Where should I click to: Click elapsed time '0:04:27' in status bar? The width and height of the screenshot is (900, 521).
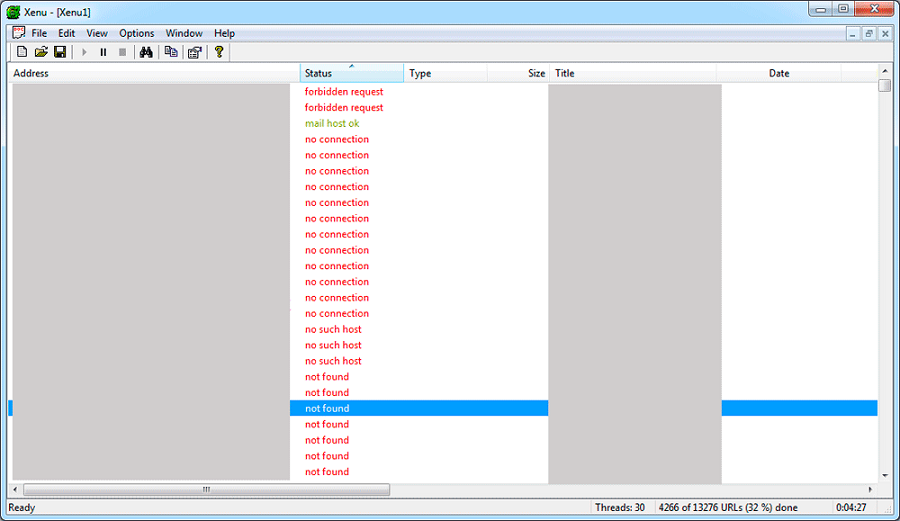click(x=851, y=507)
